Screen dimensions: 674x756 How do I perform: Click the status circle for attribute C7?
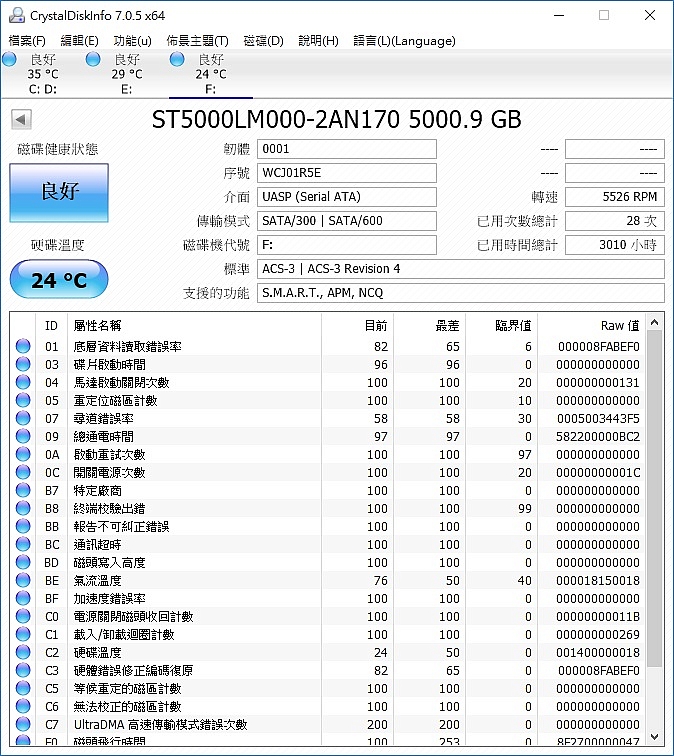point(23,724)
